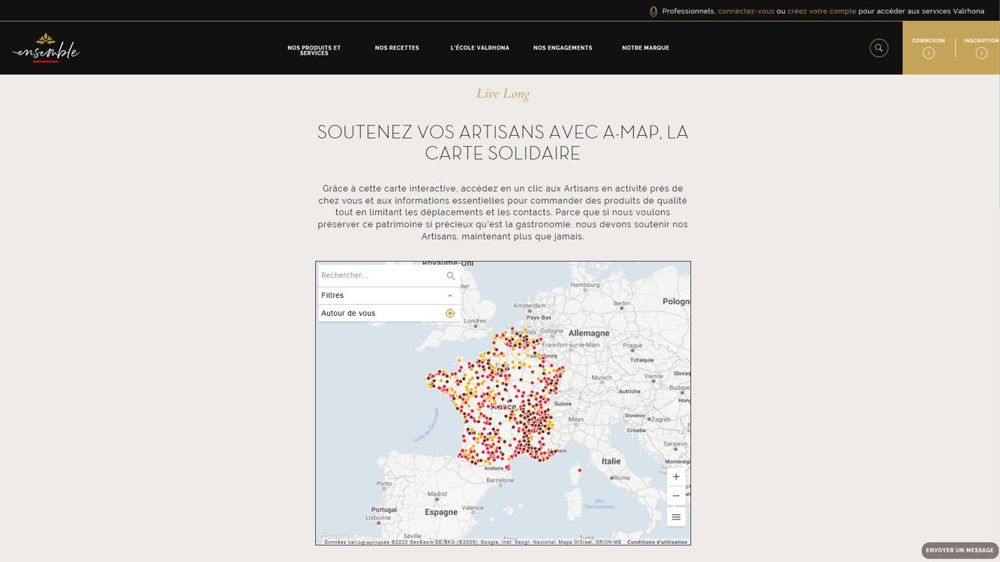
Task: Open Notre Marque menu
Action: (645, 48)
